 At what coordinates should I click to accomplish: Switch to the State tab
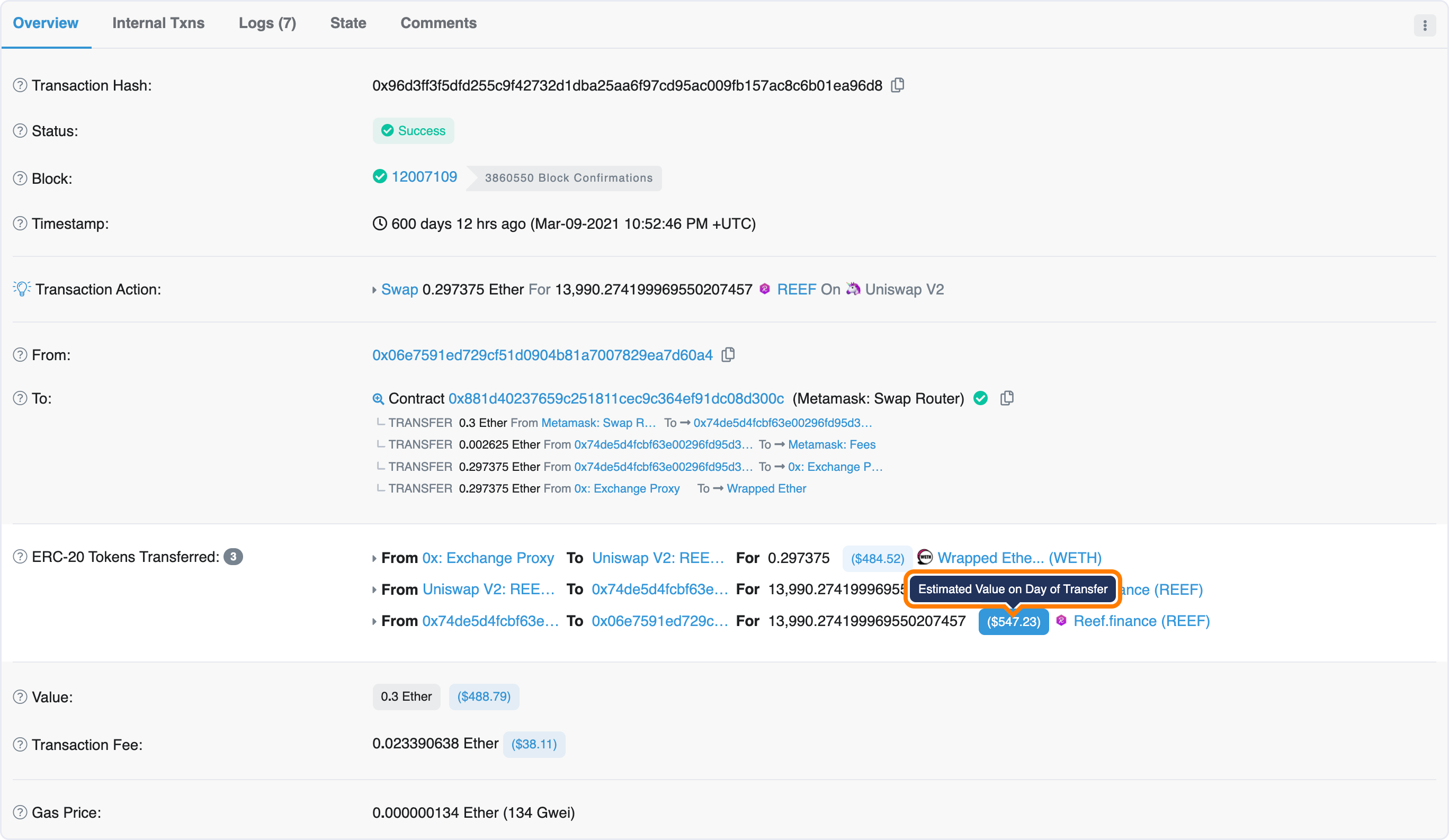click(x=348, y=23)
